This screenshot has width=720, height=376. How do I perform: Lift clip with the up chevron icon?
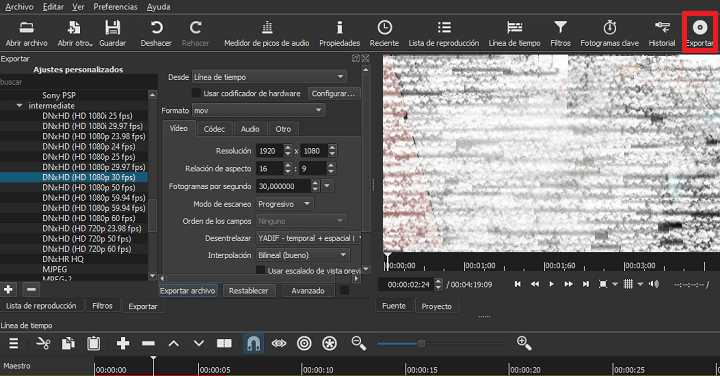coord(174,343)
